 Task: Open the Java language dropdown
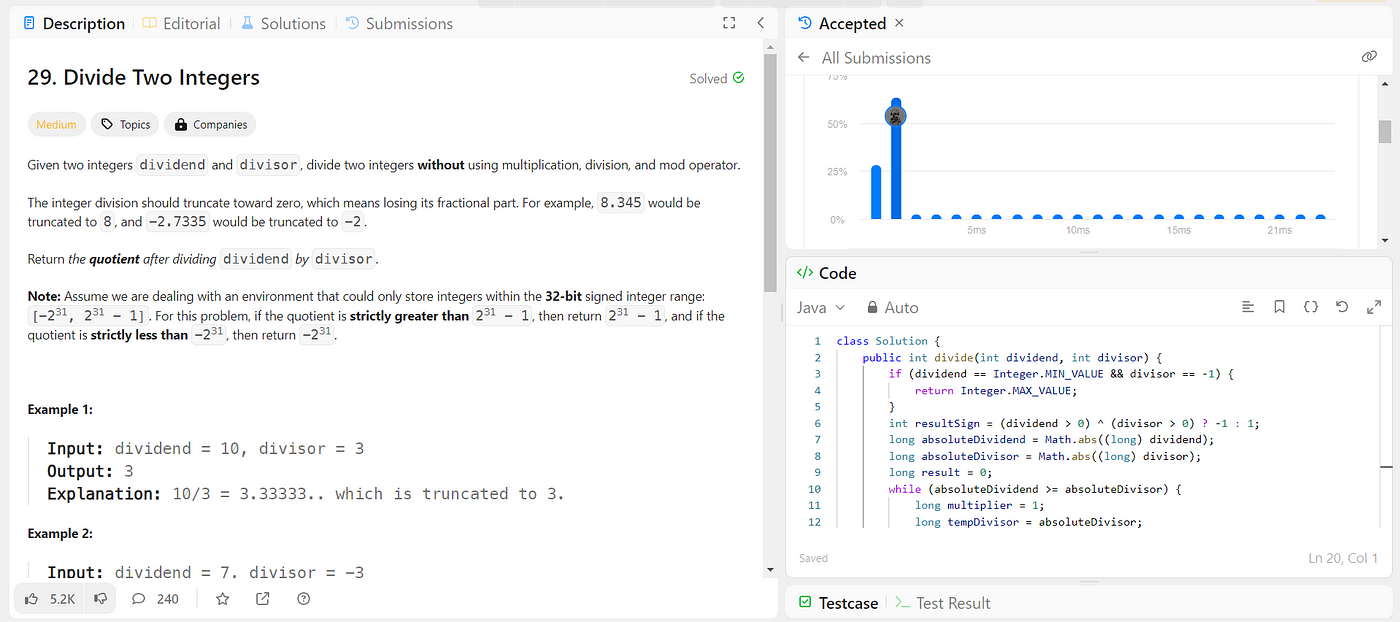point(821,308)
